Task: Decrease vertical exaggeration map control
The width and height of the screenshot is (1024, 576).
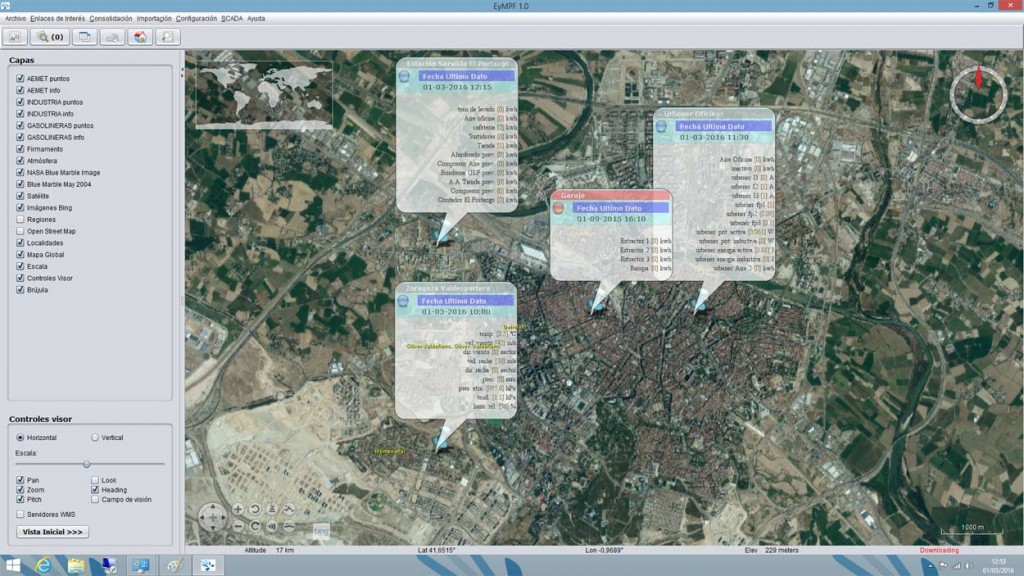Action: point(289,526)
